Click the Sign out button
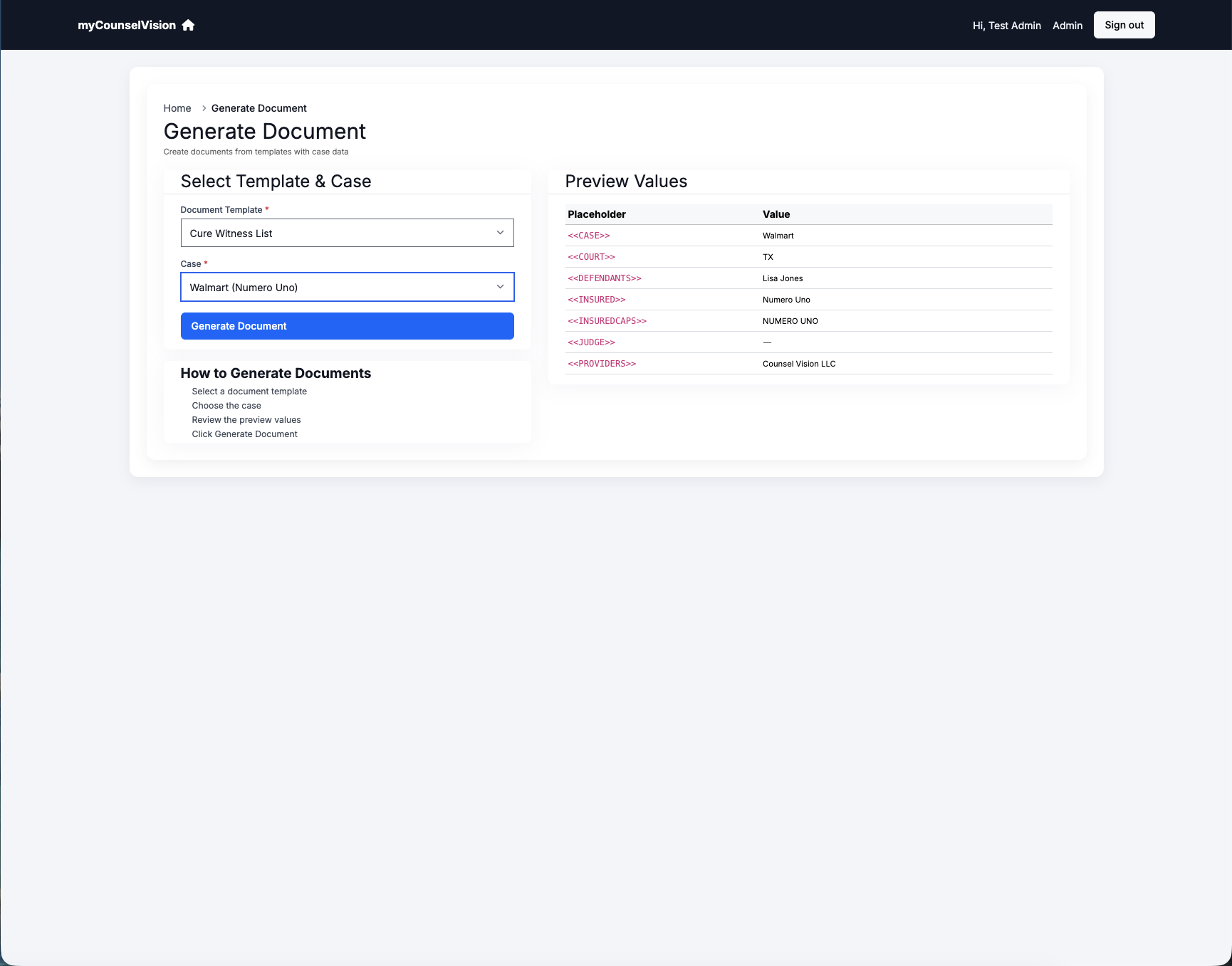The width and height of the screenshot is (1232, 966). pyautogui.click(x=1124, y=25)
